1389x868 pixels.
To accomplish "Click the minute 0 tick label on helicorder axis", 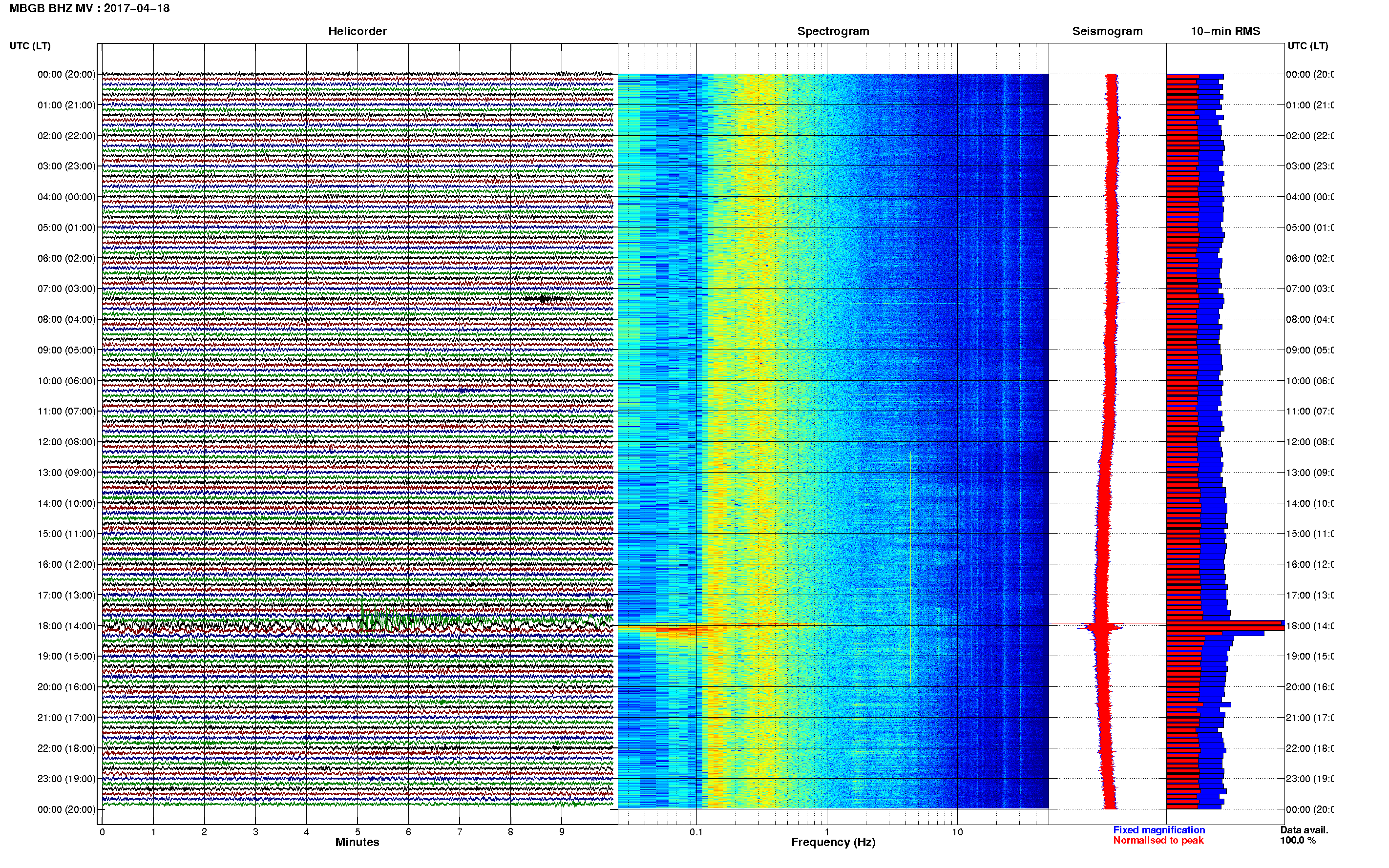I will point(102,832).
